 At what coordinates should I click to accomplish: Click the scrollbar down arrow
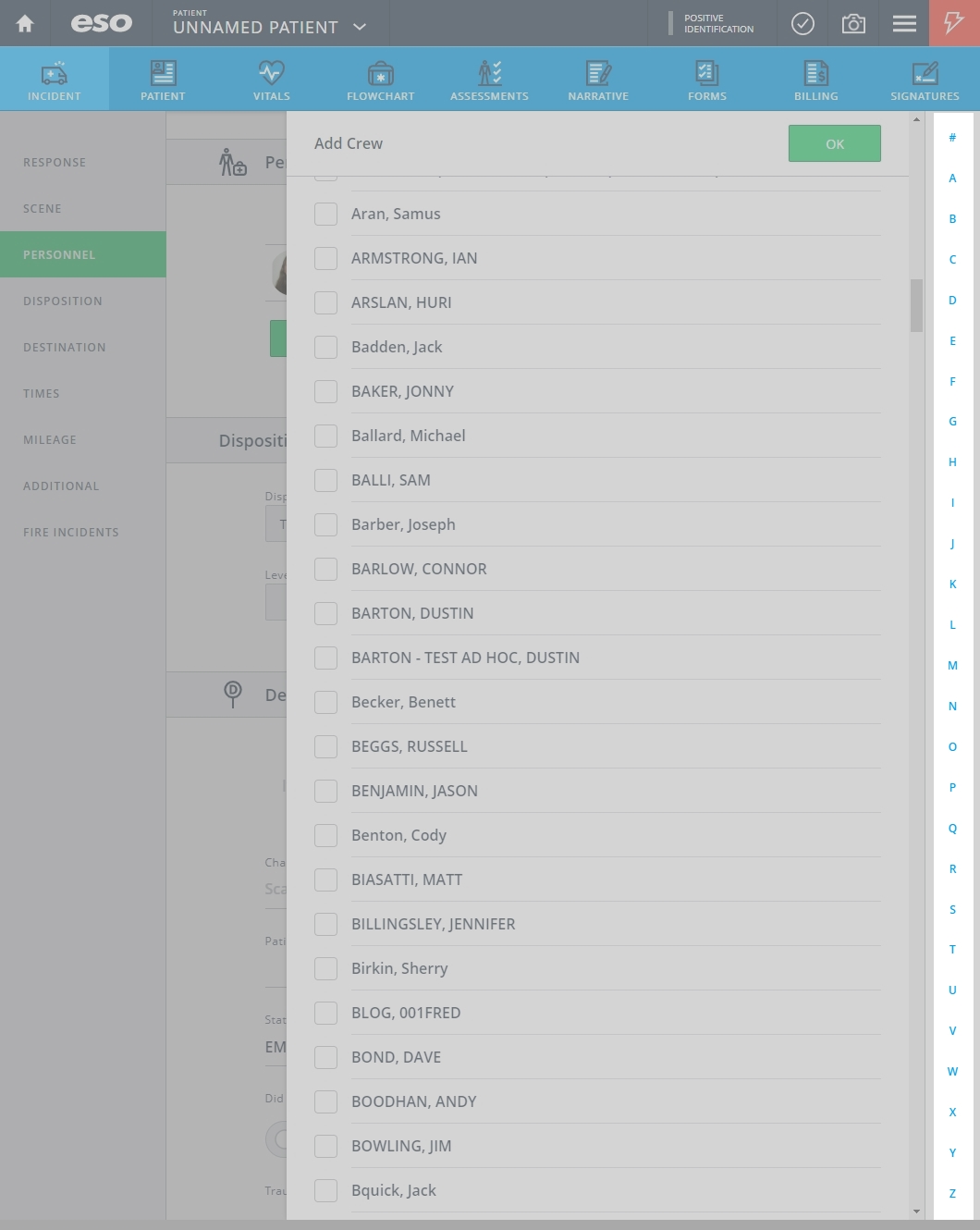tap(916, 1212)
